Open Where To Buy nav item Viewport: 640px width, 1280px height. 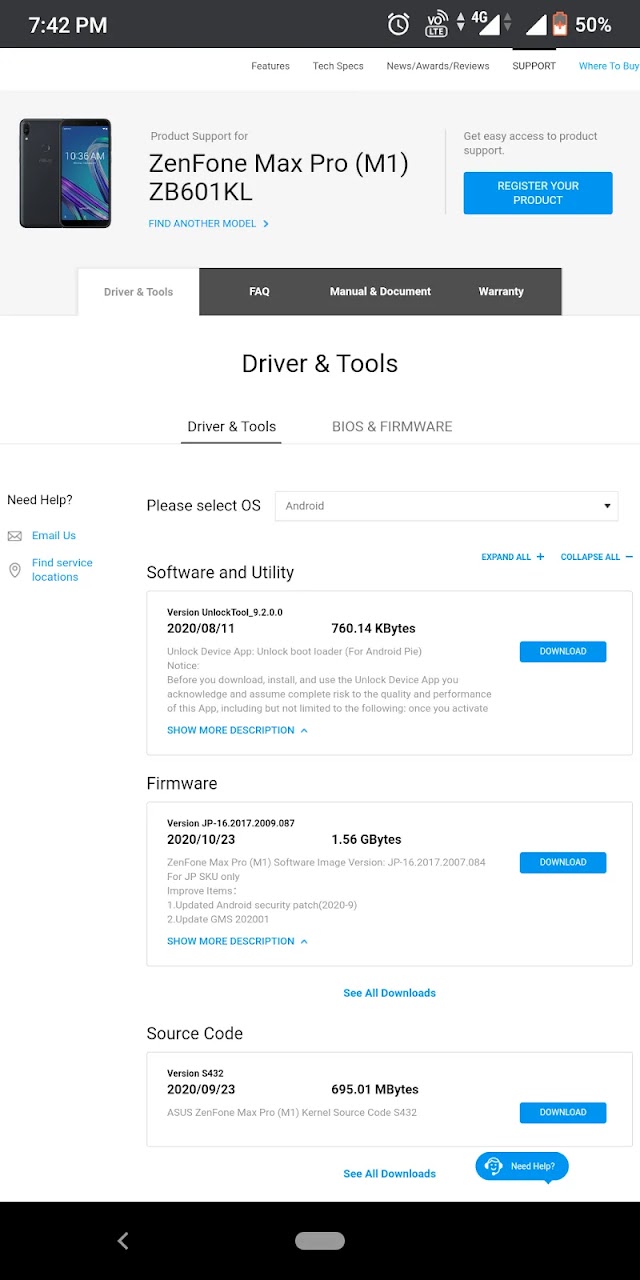tap(609, 66)
